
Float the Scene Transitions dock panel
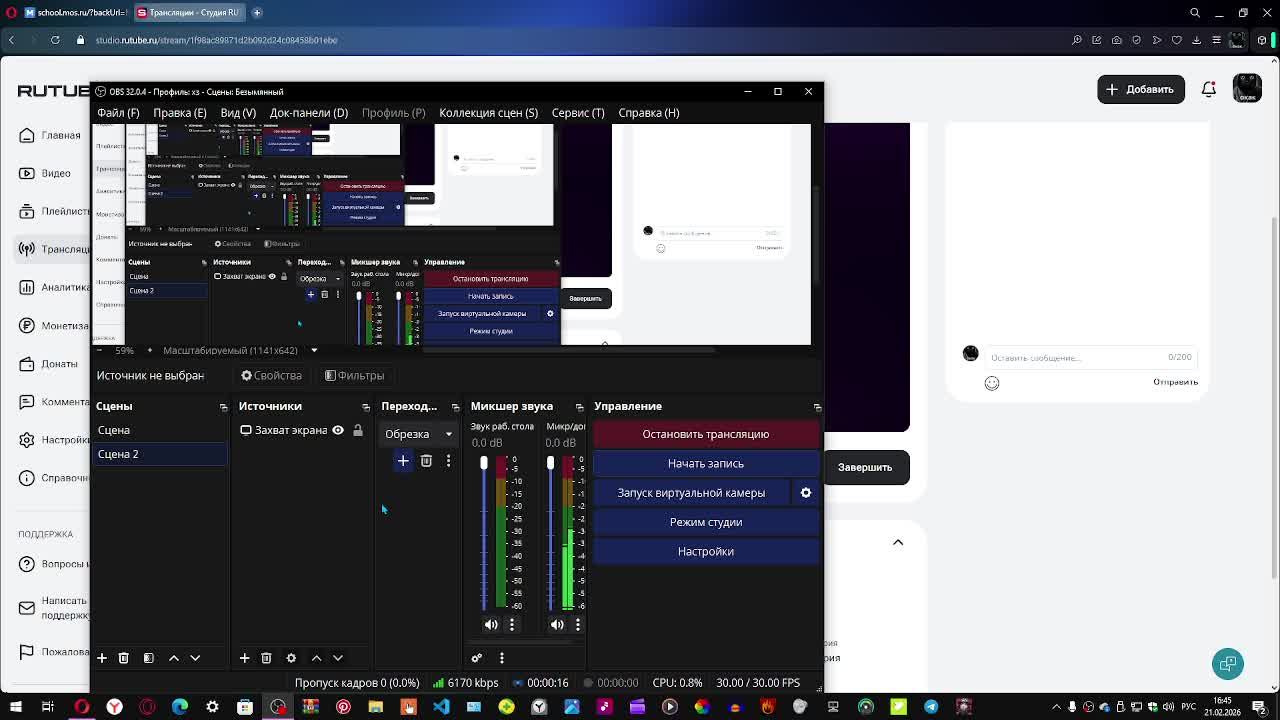click(455, 407)
